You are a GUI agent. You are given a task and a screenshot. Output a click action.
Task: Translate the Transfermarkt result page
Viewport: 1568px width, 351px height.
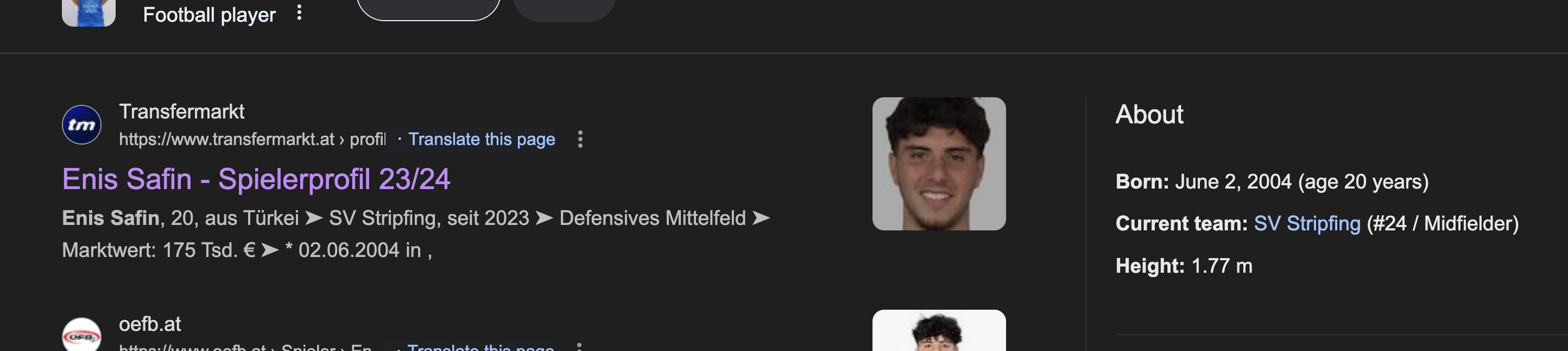[x=482, y=140]
